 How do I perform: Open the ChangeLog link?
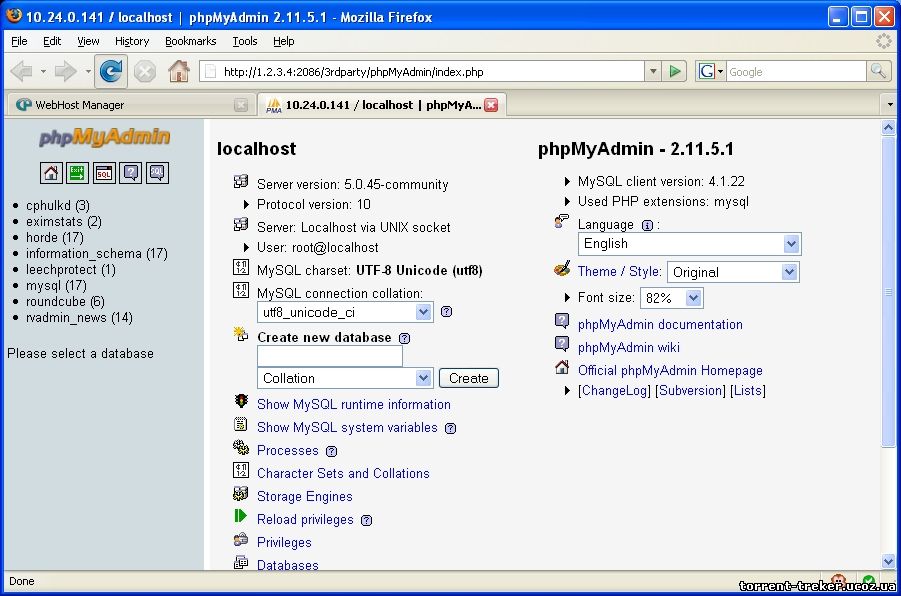tap(614, 391)
